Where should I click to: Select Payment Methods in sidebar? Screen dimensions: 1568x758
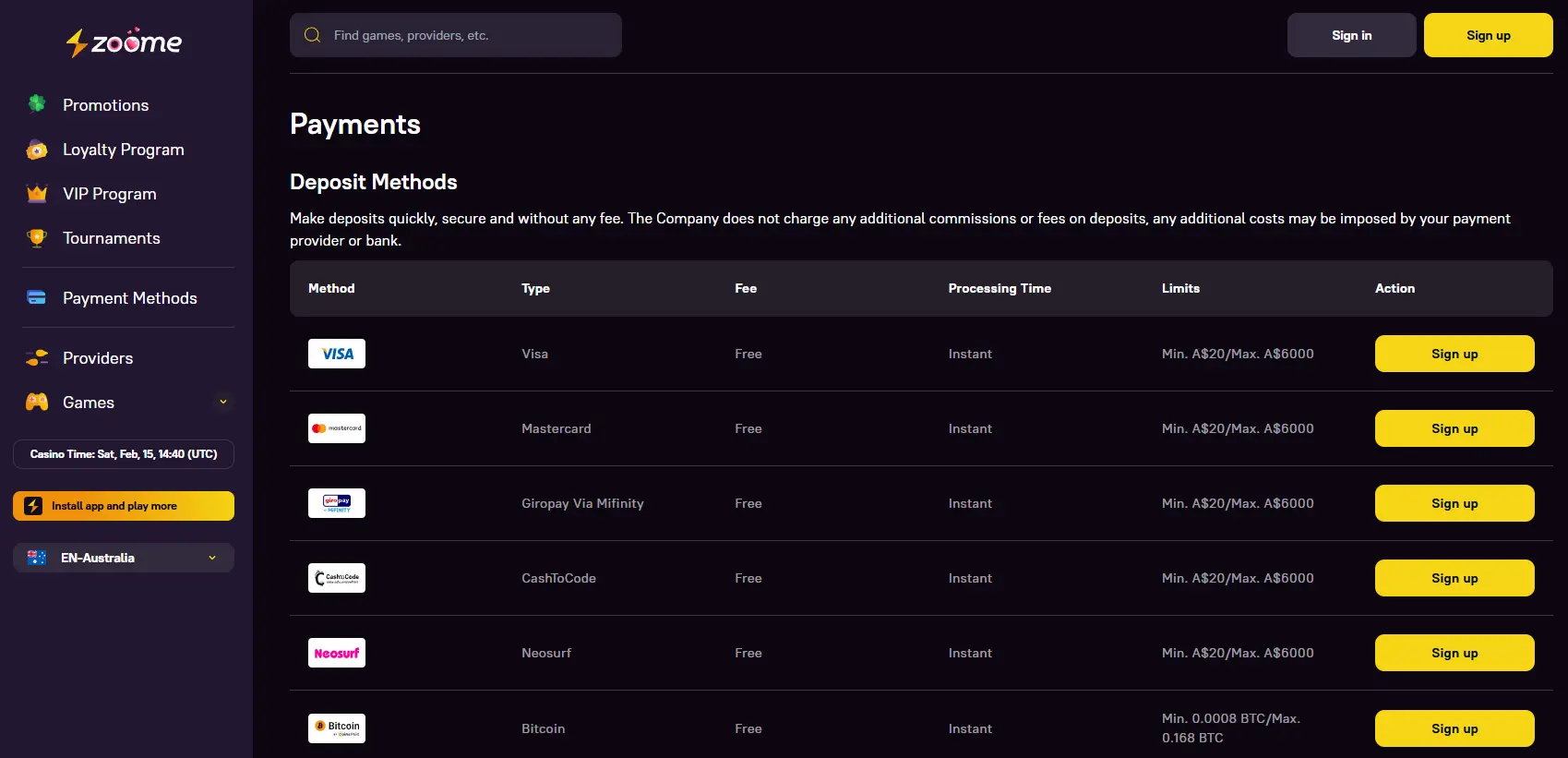pyautogui.click(x=129, y=298)
